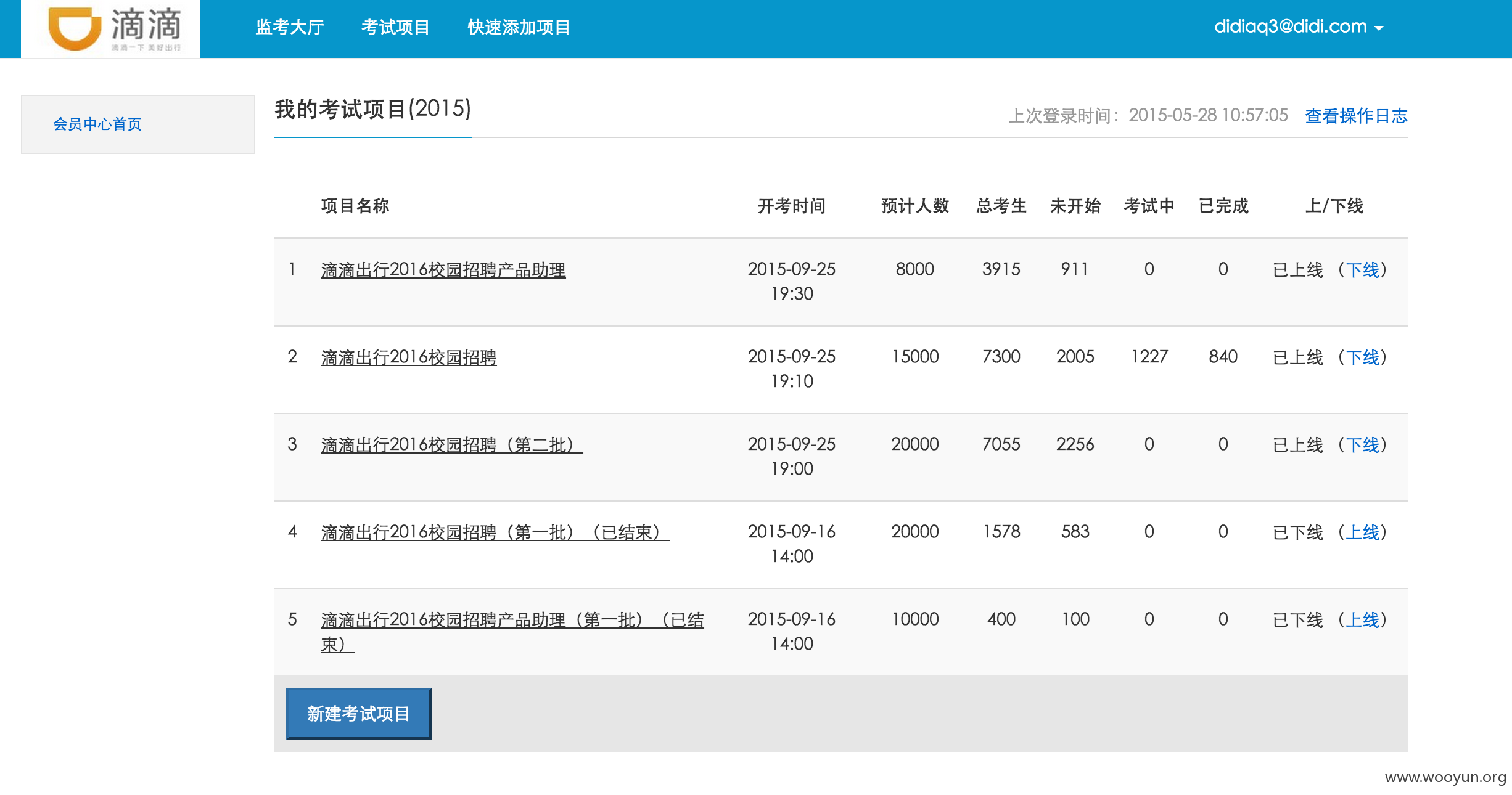Open the 考试项目 menu item
This screenshot has height=795, width=1512.
pyautogui.click(x=395, y=27)
